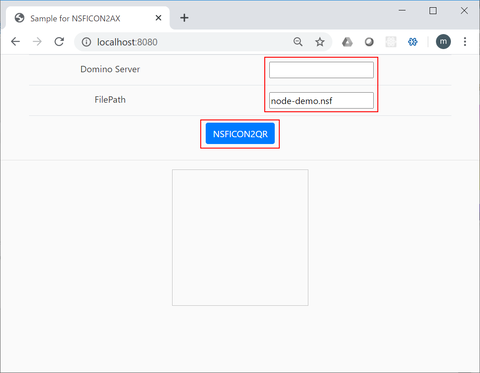Click the browser back arrow
Viewport: 480px width, 373px height.
(15, 42)
